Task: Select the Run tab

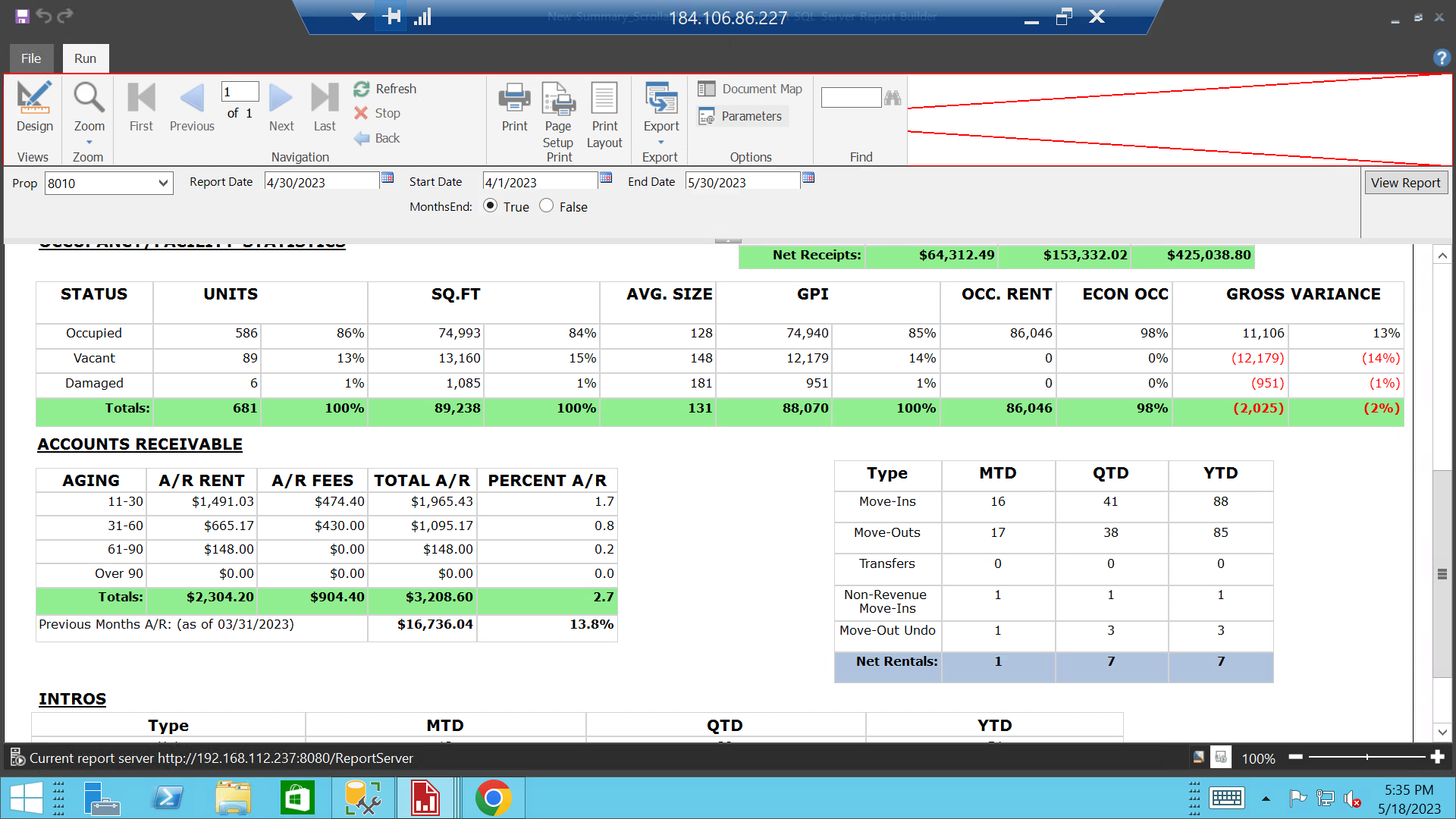Action: (85, 58)
